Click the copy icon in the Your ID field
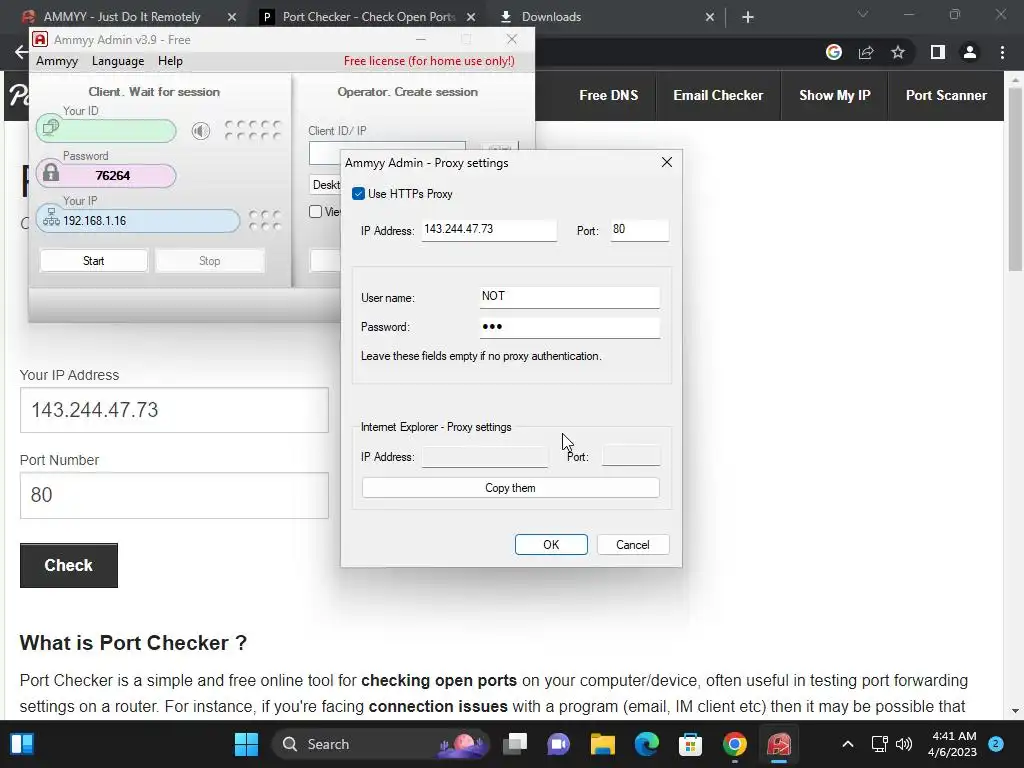 (51, 127)
